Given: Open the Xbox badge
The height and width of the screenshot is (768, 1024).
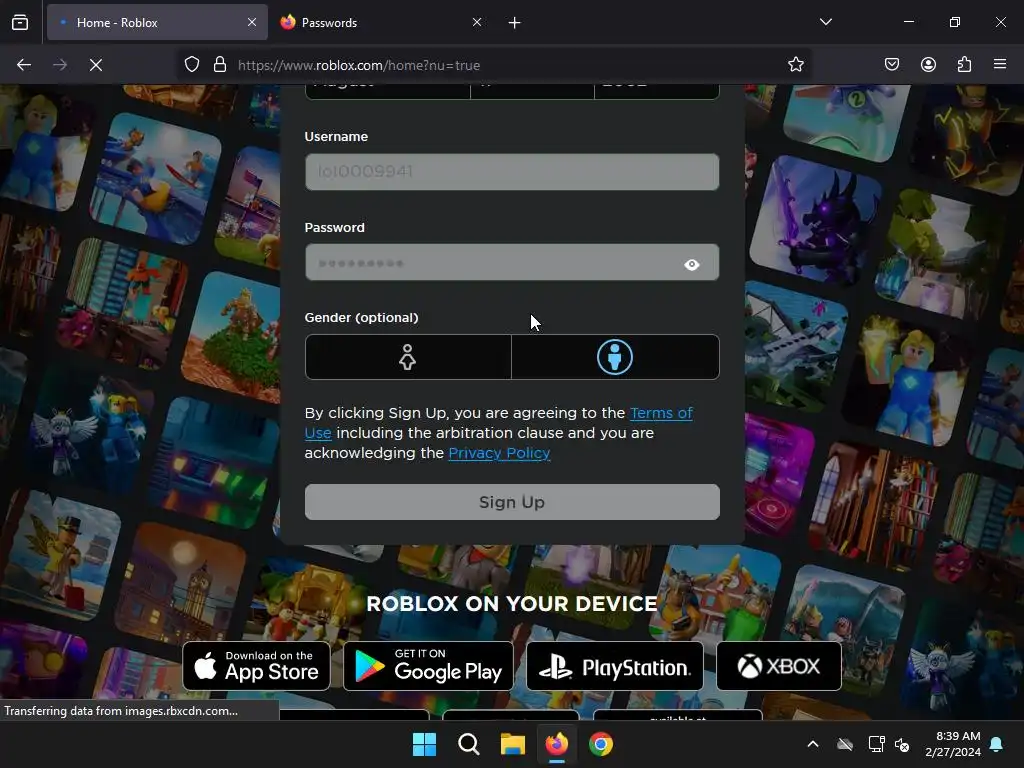Looking at the screenshot, I should [x=779, y=666].
